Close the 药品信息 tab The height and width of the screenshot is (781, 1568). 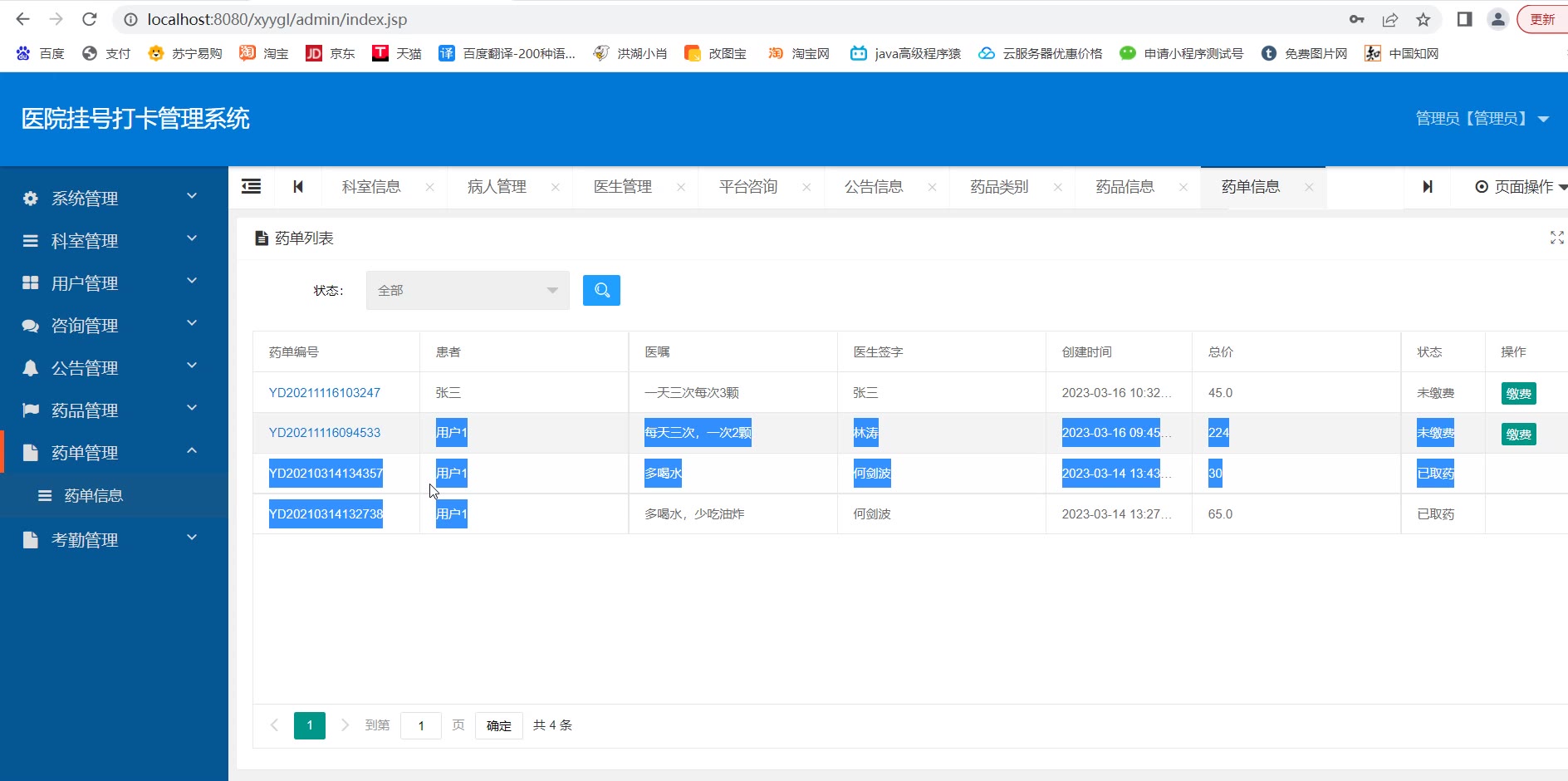click(1183, 187)
